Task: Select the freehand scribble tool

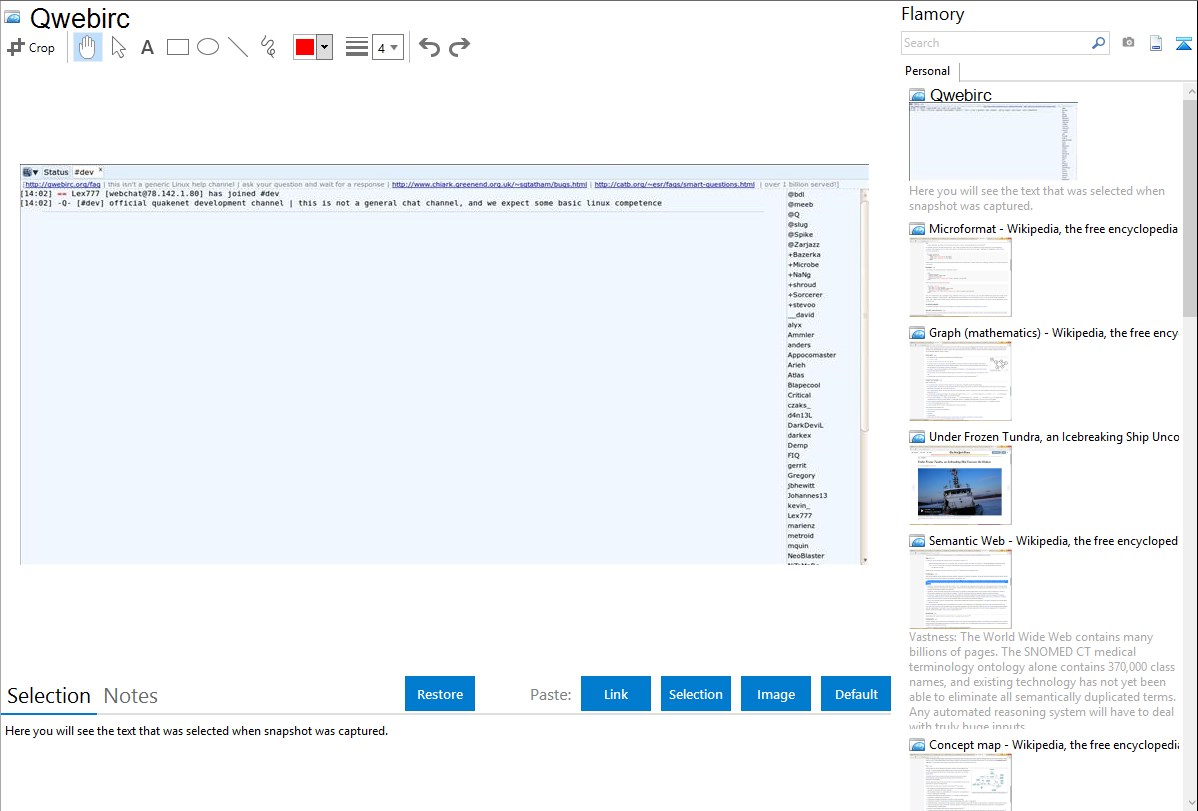Action: [x=268, y=47]
